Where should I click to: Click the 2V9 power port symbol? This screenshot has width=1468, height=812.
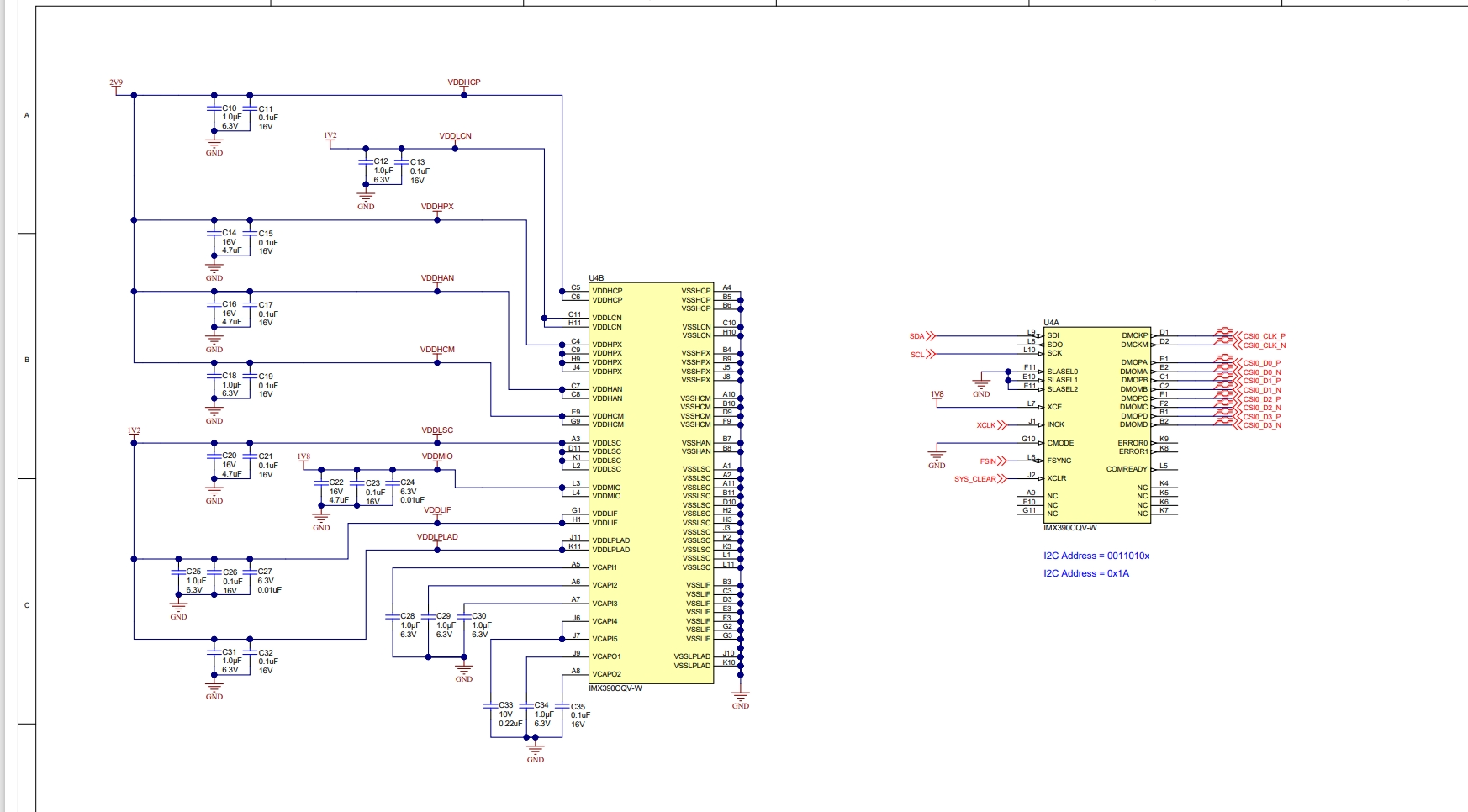point(116,87)
